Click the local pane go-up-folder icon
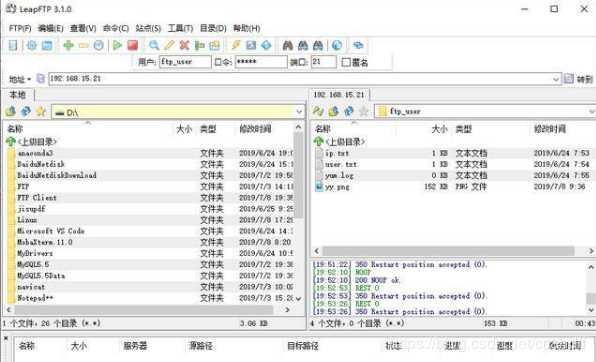The width and height of the screenshot is (596, 362). [x=11, y=111]
